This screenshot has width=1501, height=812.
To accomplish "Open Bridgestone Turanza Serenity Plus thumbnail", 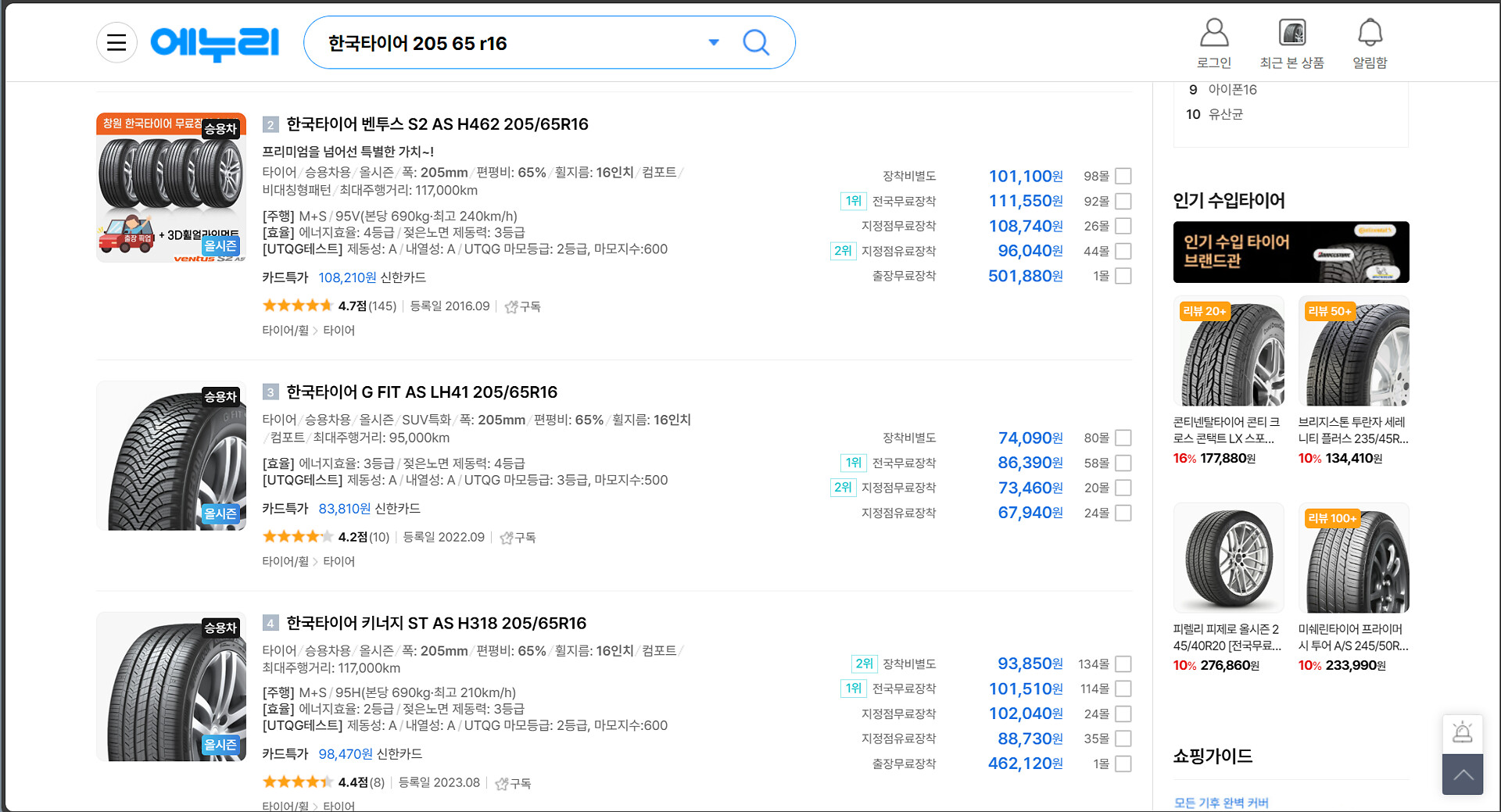I will coord(1354,351).
